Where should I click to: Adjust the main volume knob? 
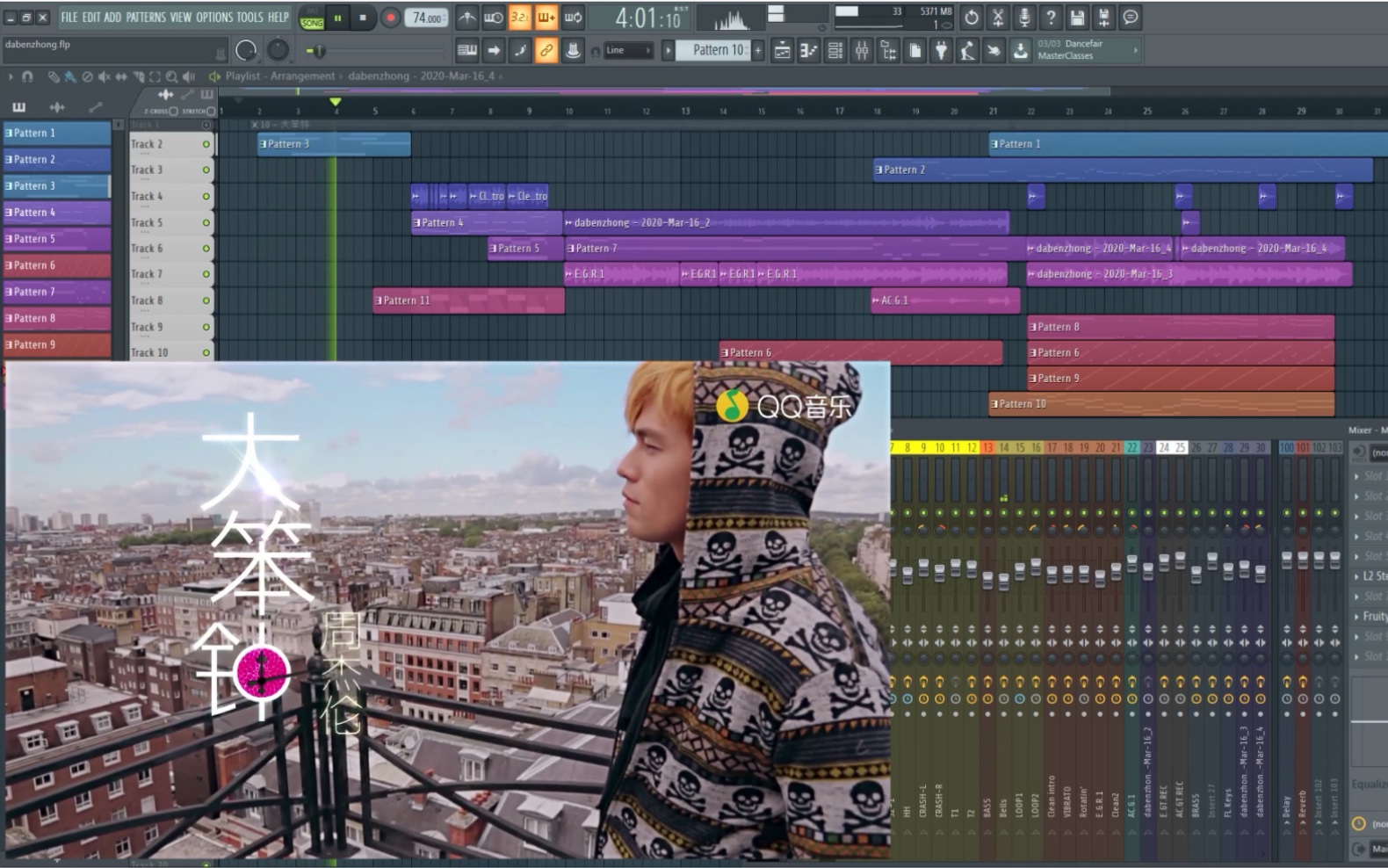[247, 51]
